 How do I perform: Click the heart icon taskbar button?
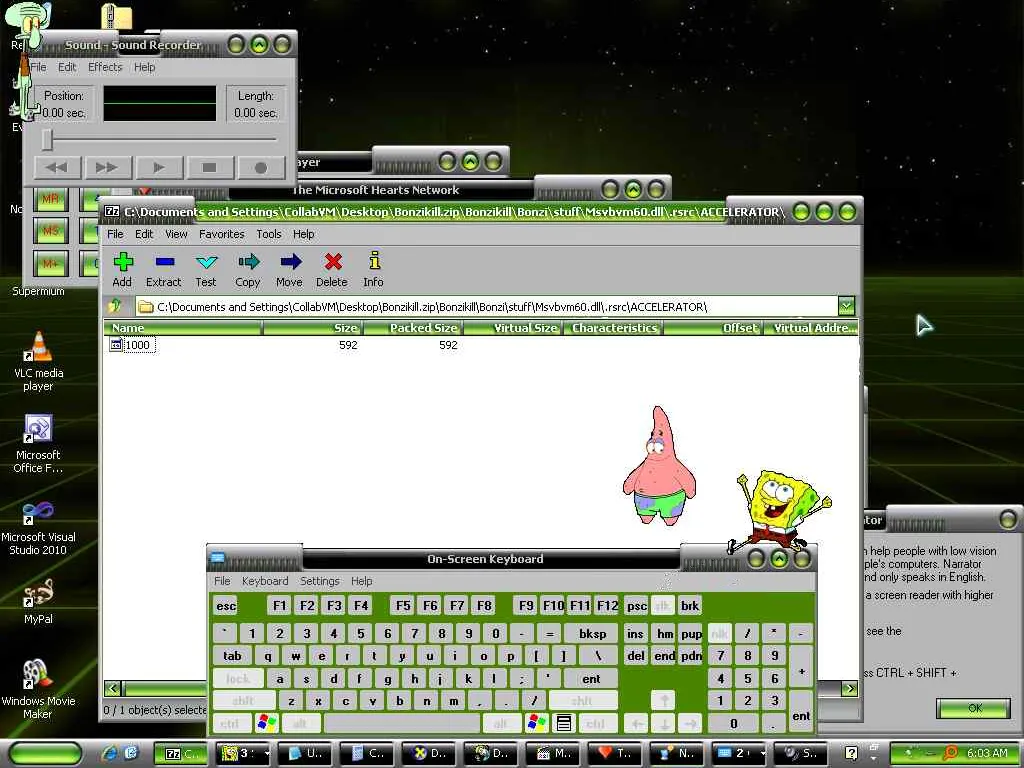pos(615,754)
